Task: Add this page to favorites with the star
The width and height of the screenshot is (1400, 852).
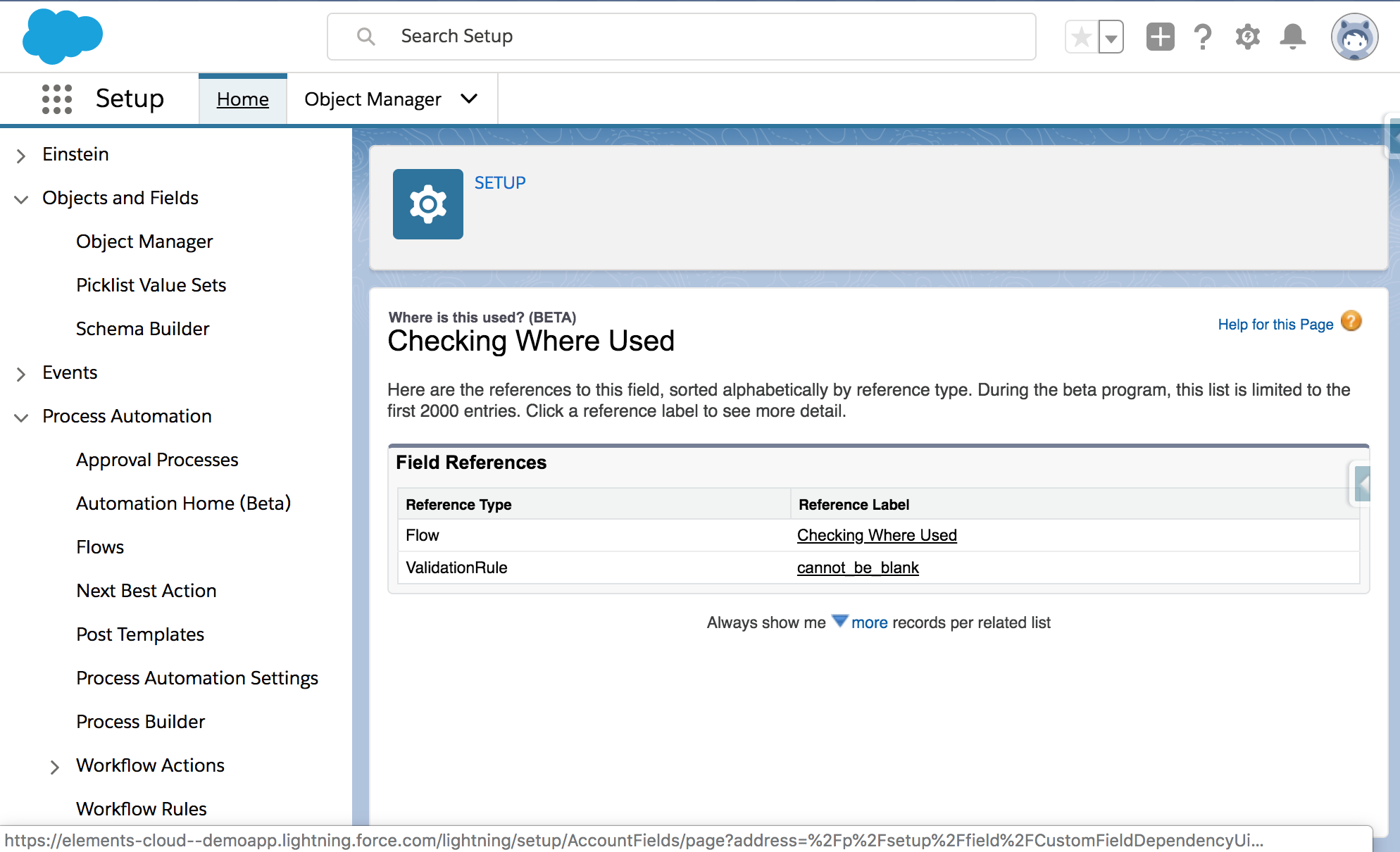Action: [1080, 36]
